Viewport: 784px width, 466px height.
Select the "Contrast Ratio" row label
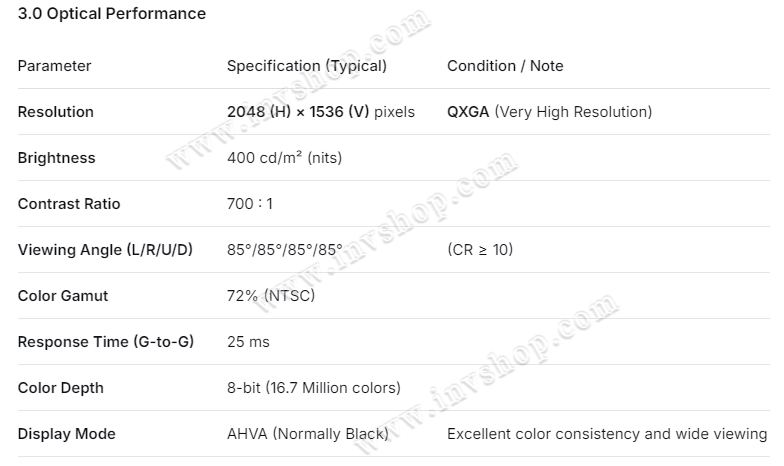click(x=69, y=204)
